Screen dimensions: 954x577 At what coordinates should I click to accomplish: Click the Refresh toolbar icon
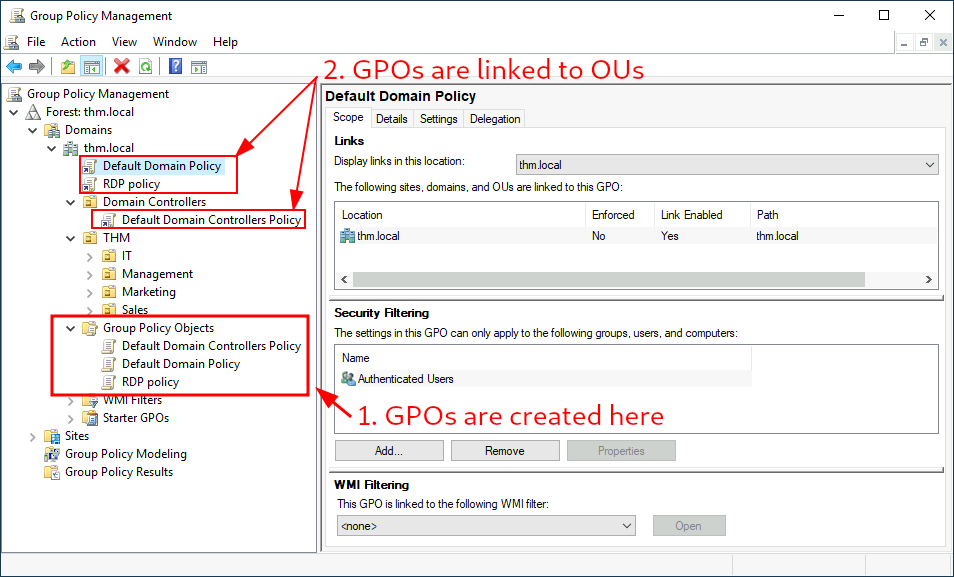coord(145,67)
